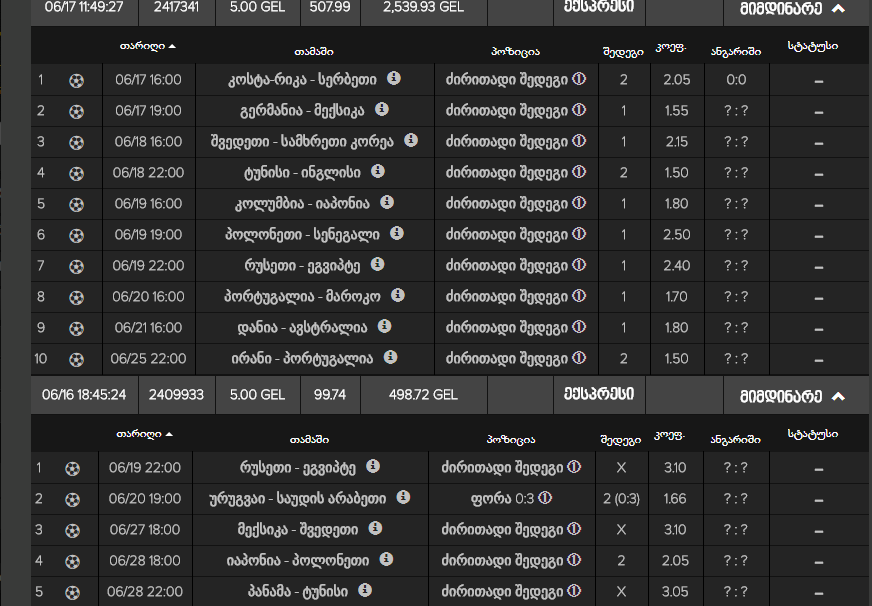Image resolution: width=872 pixels, height=606 pixels.
Task: Click football icon in პანამა - ტუნისი row
Action: pos(72,593)
